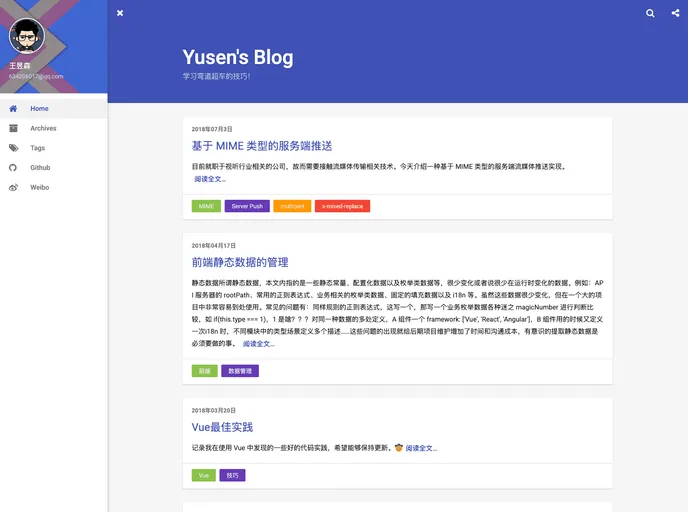Select the orange multipart tag

click(292, 206)
